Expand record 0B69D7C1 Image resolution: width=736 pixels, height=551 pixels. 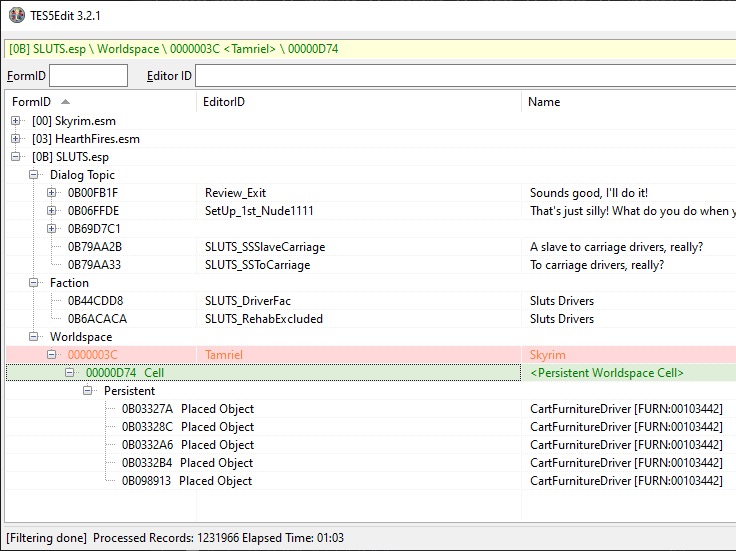click(x=52, y=229)
